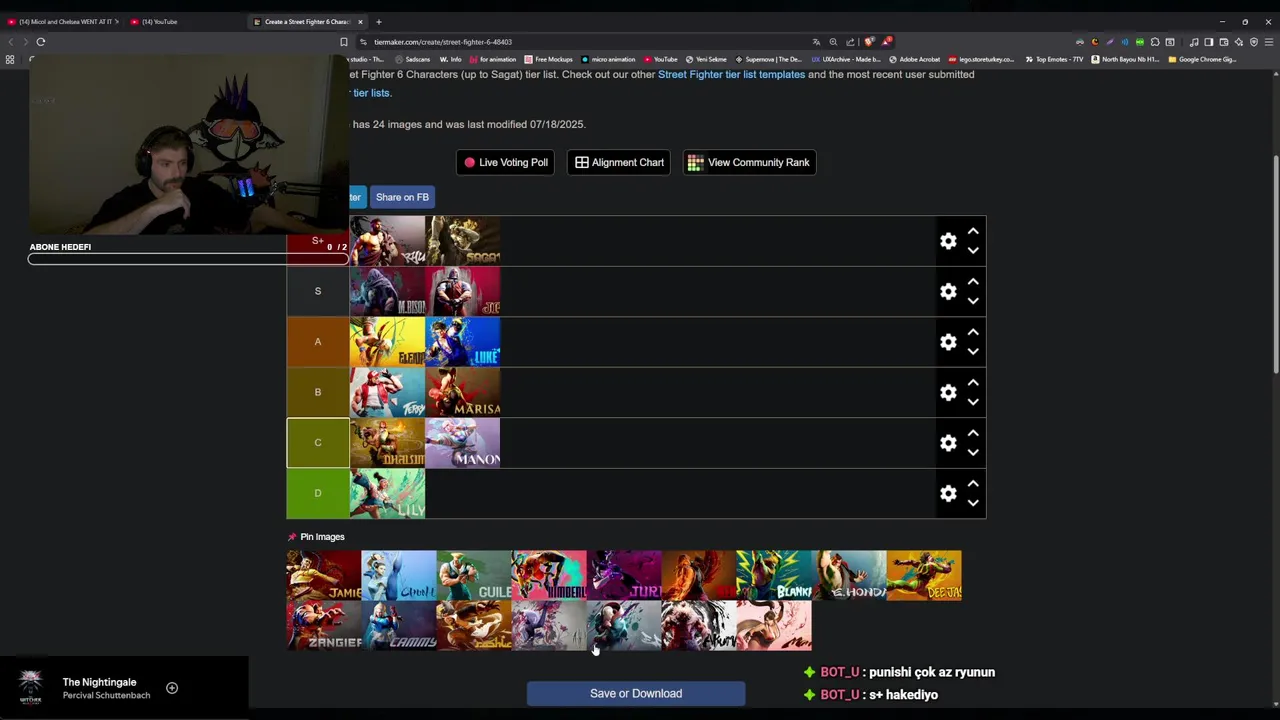Move D tier row down
The image size is (1280, 720).
pos(973,503)
